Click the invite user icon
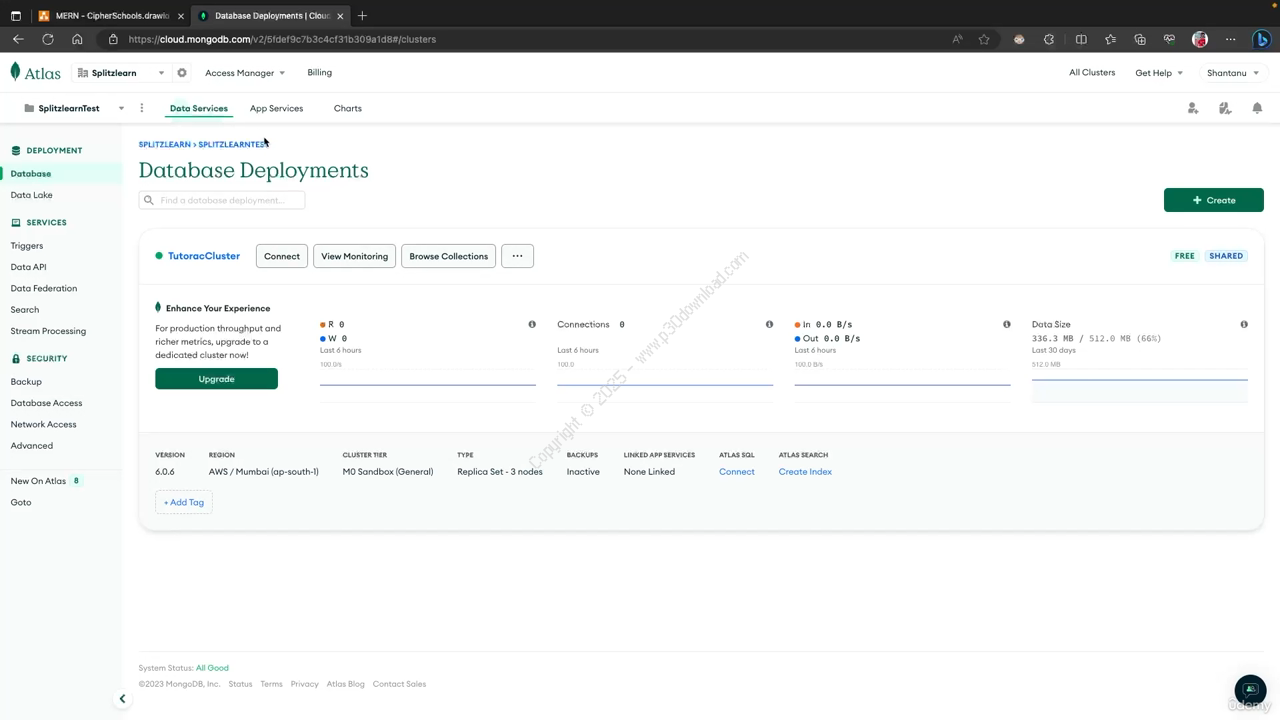Screen dimensions: 1280x720 1193,108
